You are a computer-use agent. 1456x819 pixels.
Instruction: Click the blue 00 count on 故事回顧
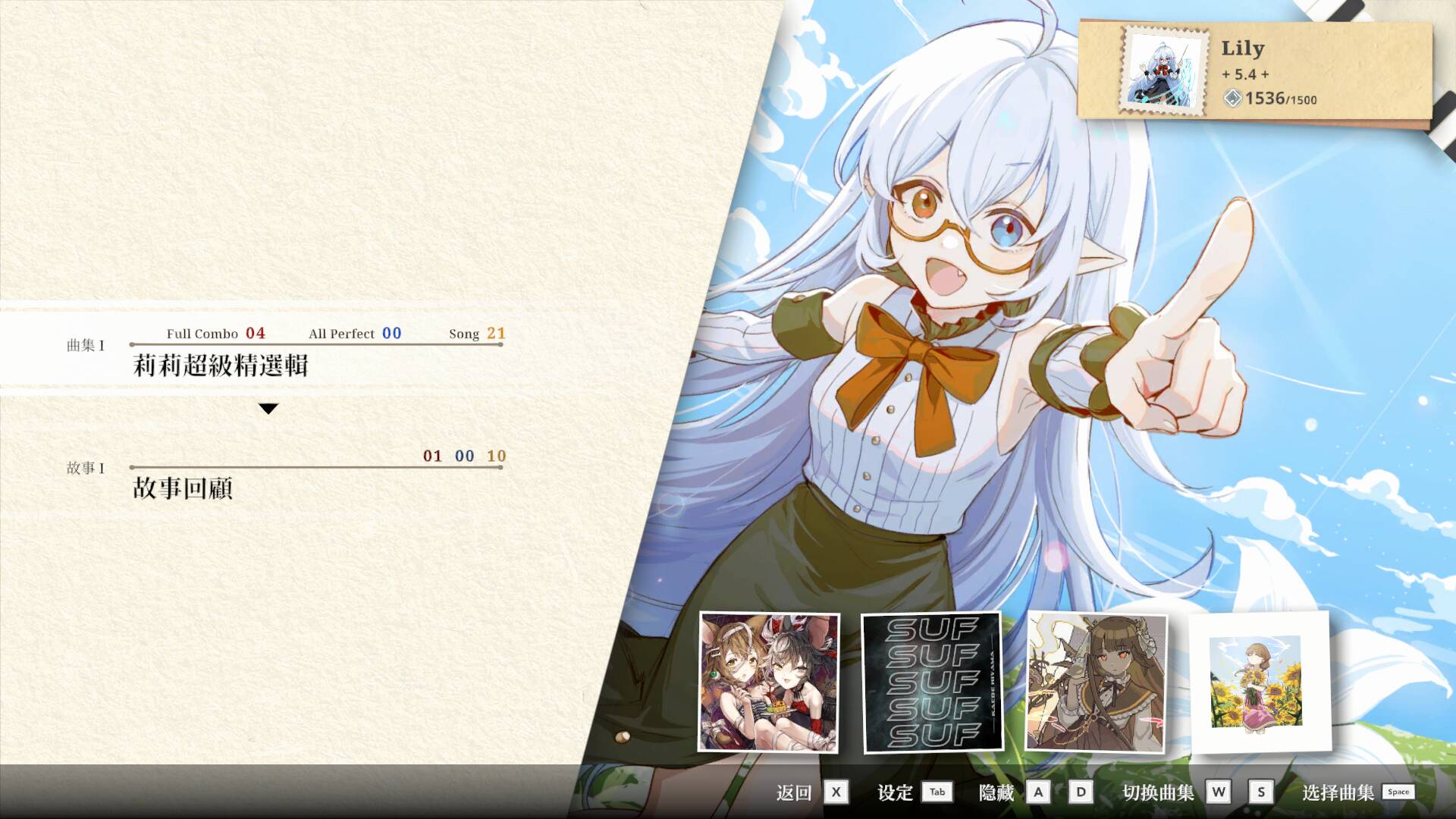[464, 456]
